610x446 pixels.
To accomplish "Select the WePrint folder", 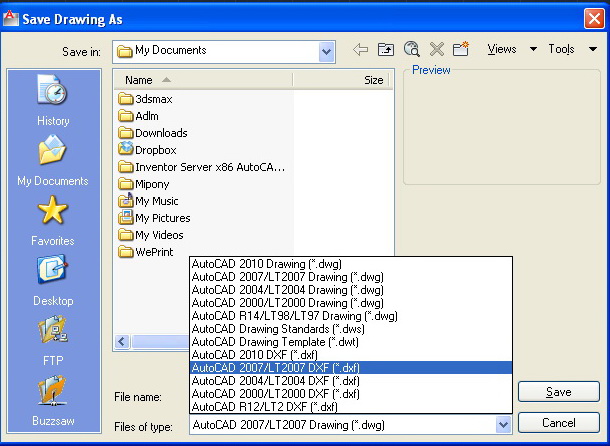I will coord(145,252).
